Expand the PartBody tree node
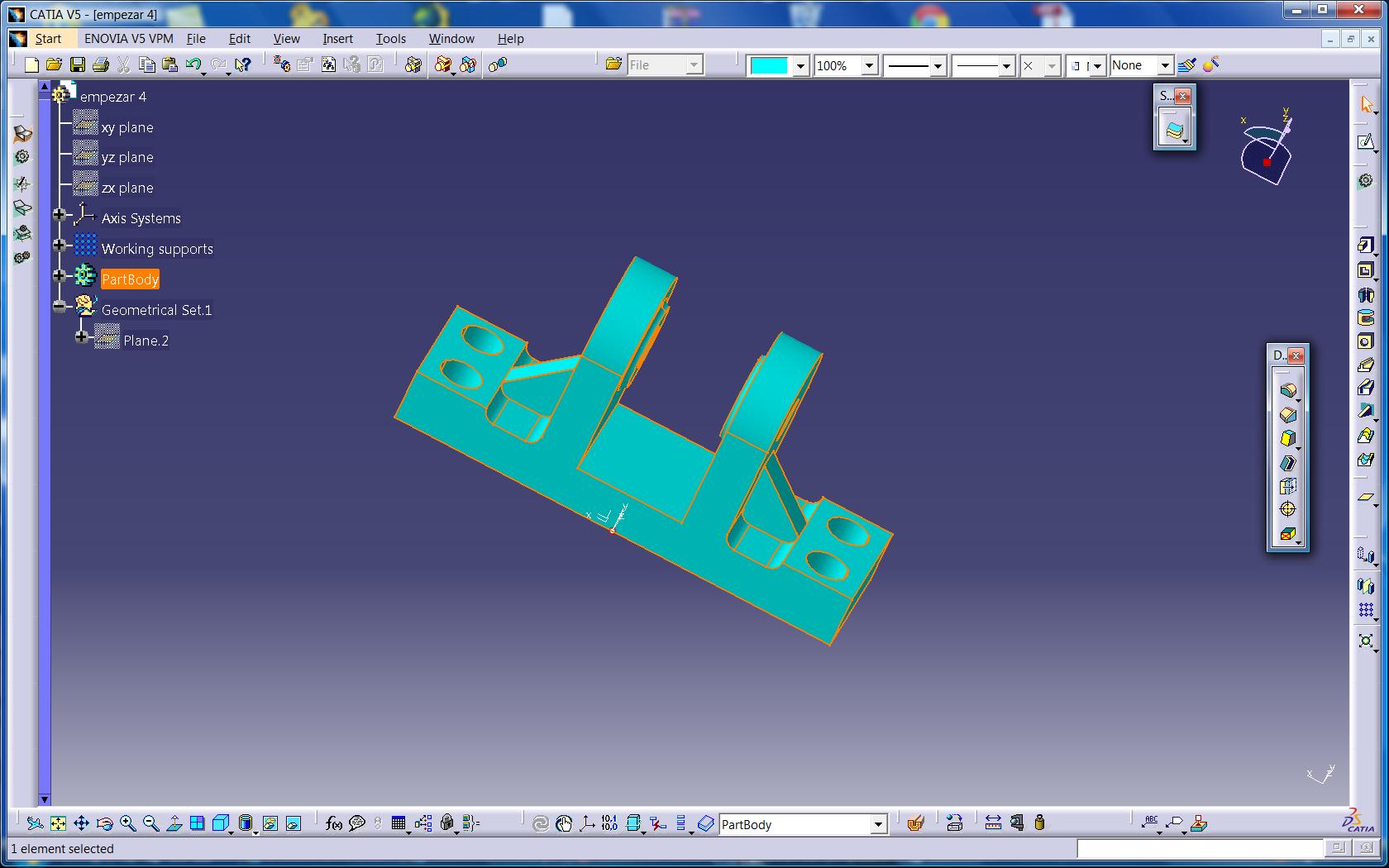The height and width of the screenshot is (868, 1389). click(x=60, y=276)
